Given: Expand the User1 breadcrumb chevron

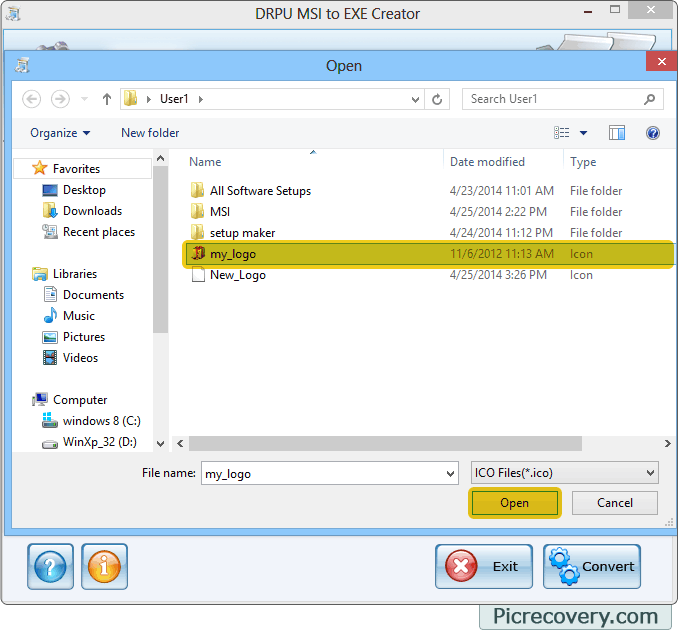Looking at the screenshot, I should coord(201,99).
